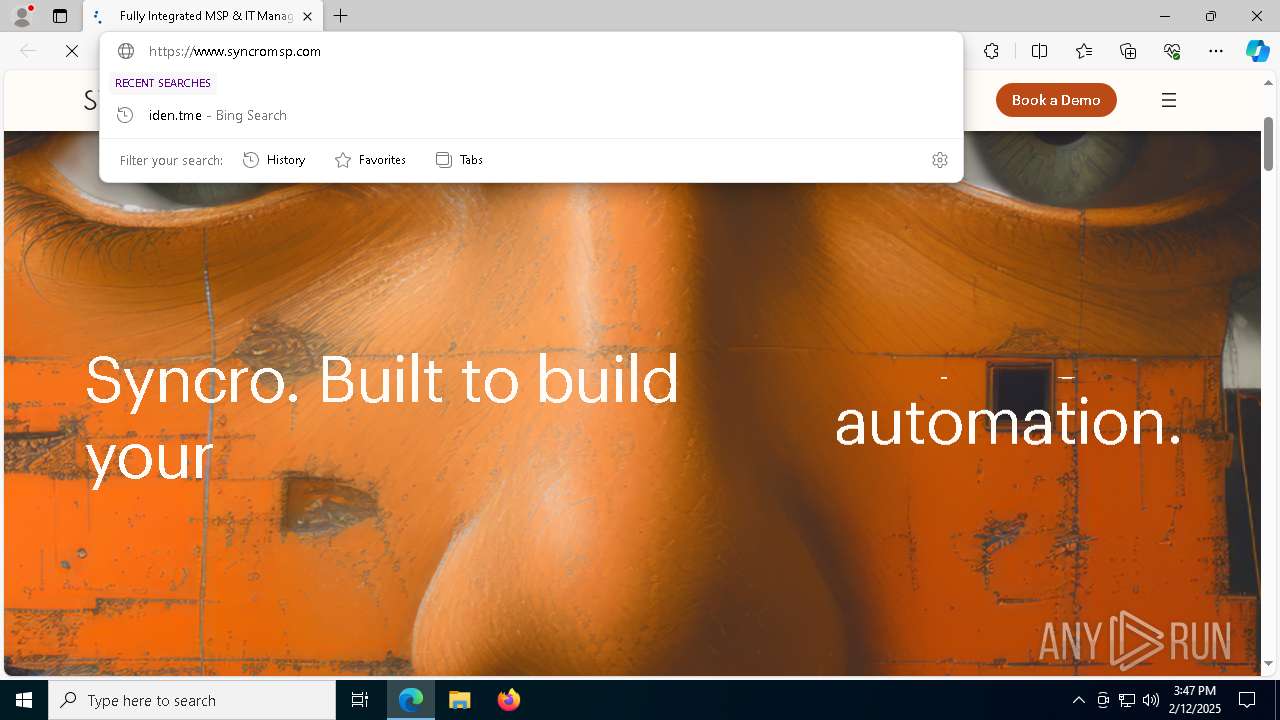
Task: Click the taskbar search box
Action: point(192,700)
